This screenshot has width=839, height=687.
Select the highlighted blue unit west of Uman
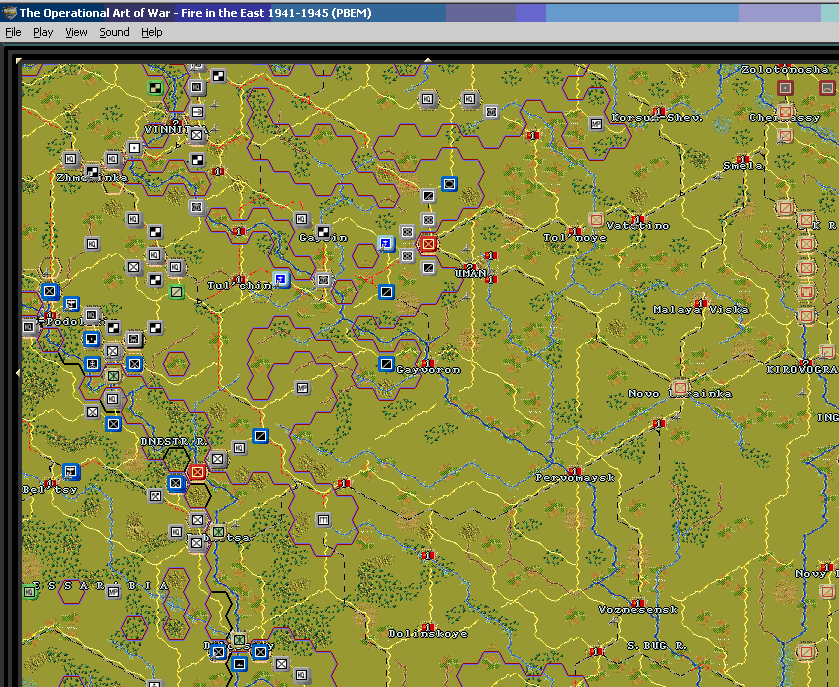click(386, 243)
